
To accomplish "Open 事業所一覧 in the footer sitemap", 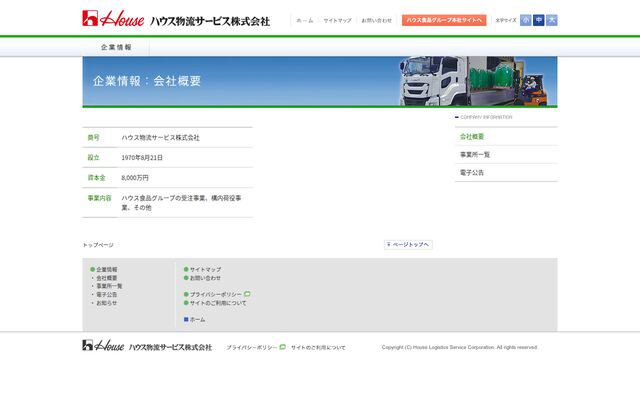I will coord(109,286).
